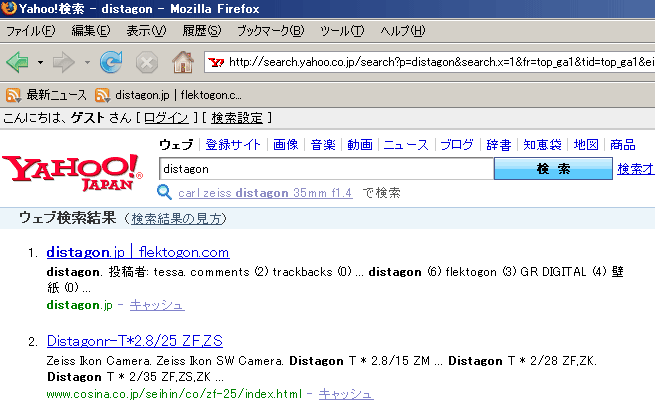Switch to 知恵袋 search tab

coord(542,144)
